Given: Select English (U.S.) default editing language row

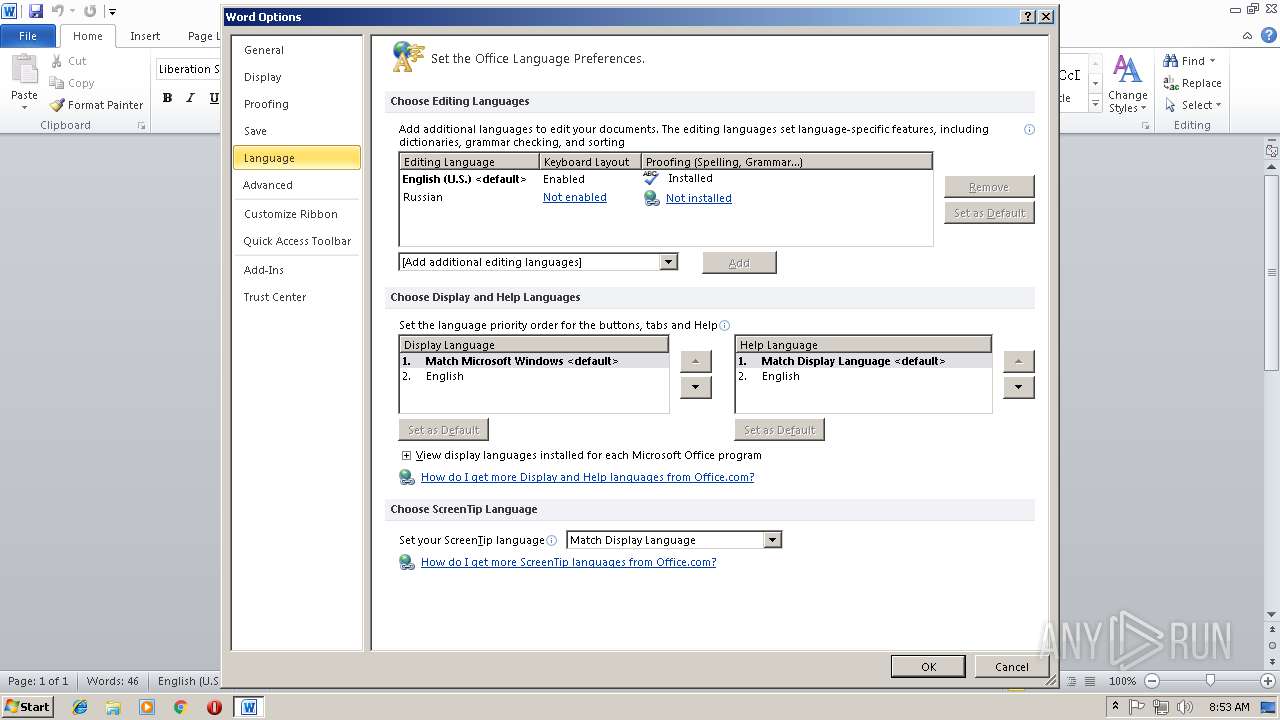Looking at the screenshot, I should (x=665, y=179).
